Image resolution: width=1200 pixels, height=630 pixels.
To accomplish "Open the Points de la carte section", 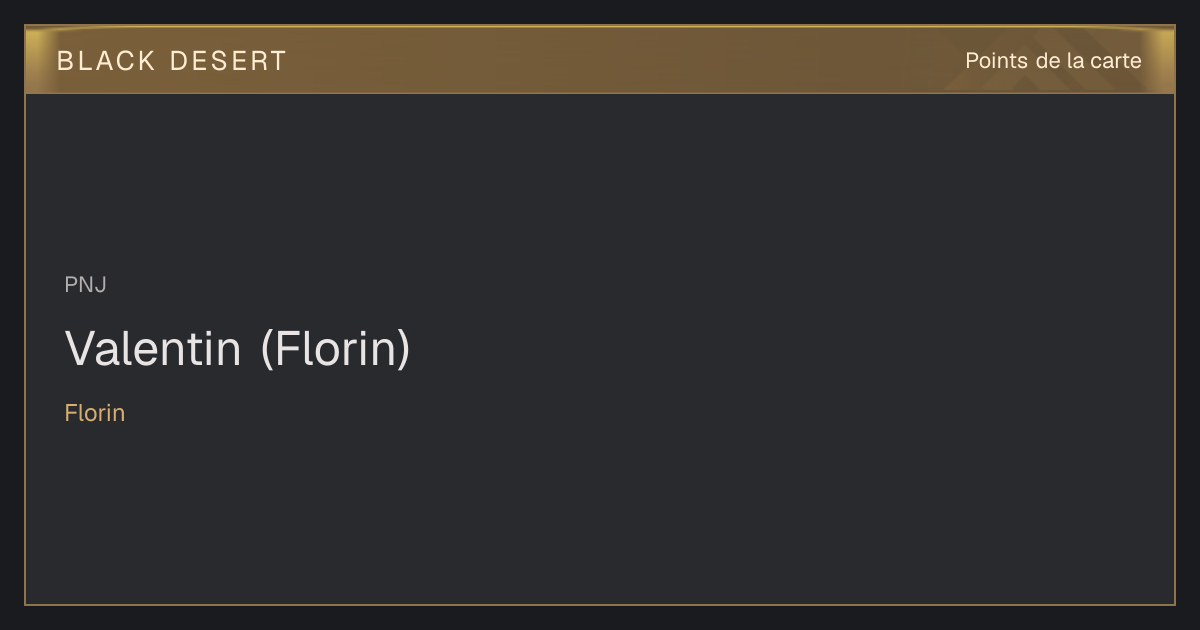I will pos(1053,61).
